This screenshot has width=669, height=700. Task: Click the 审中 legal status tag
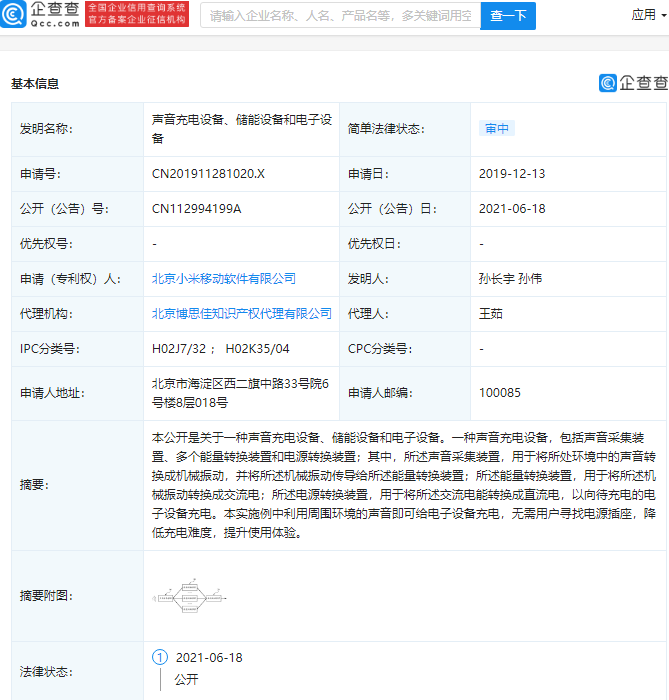(497, 129)
